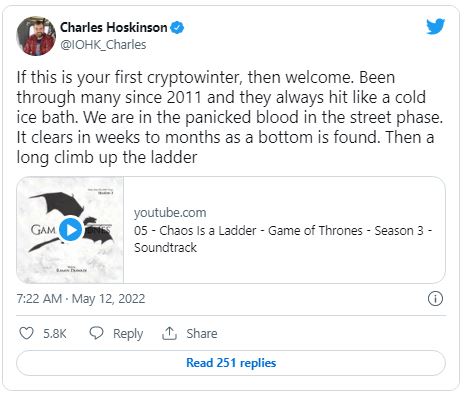Image resolution: width=464 pixels, height=399 pixels.
Task: Open the 7:22 AM May 12, 2022 timestamp
Action: (81, 299)
